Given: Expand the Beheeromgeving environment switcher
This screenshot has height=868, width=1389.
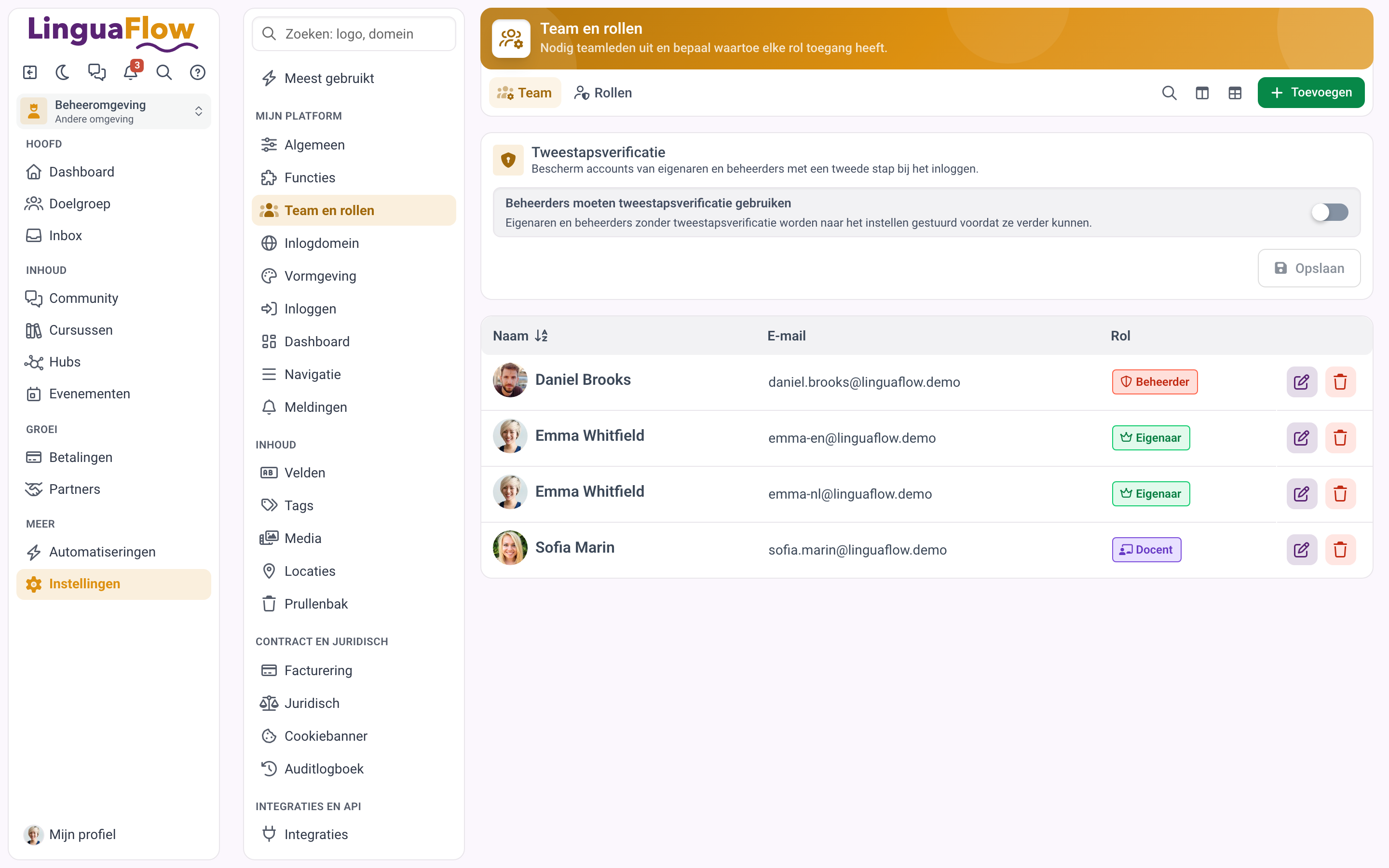Looking at the screenshot, I should (114, 111).
